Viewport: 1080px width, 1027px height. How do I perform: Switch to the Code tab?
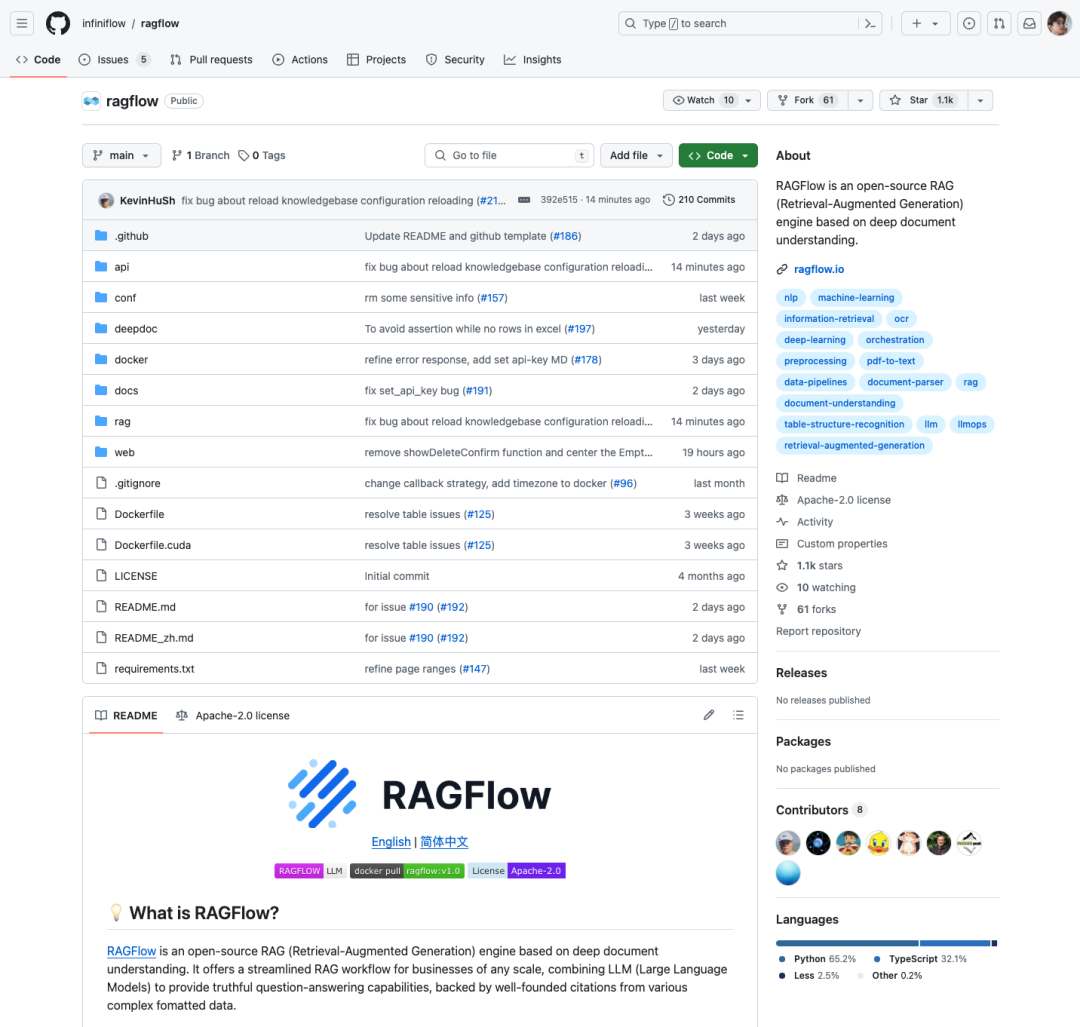pyautogui.click(x=39, y=60)
